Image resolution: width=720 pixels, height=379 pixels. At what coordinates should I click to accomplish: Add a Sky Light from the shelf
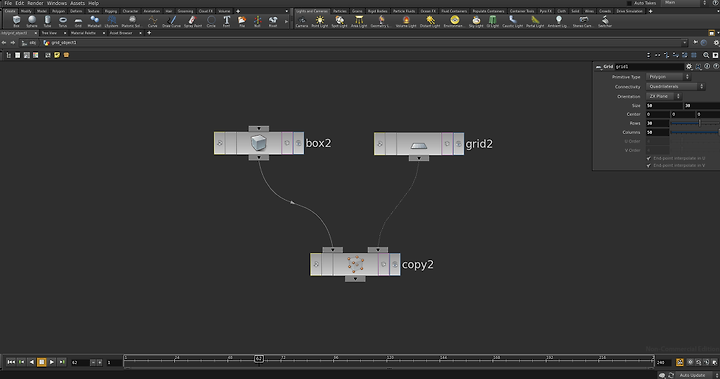click(476, 21)
